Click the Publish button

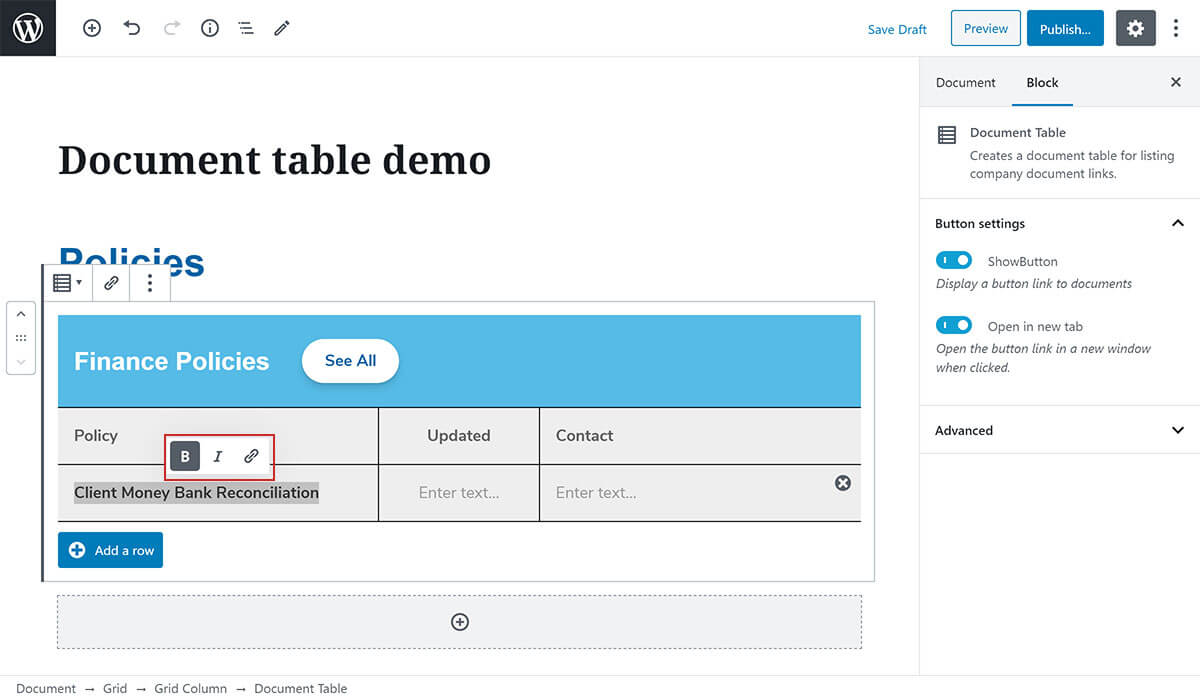click(1064, 29)
